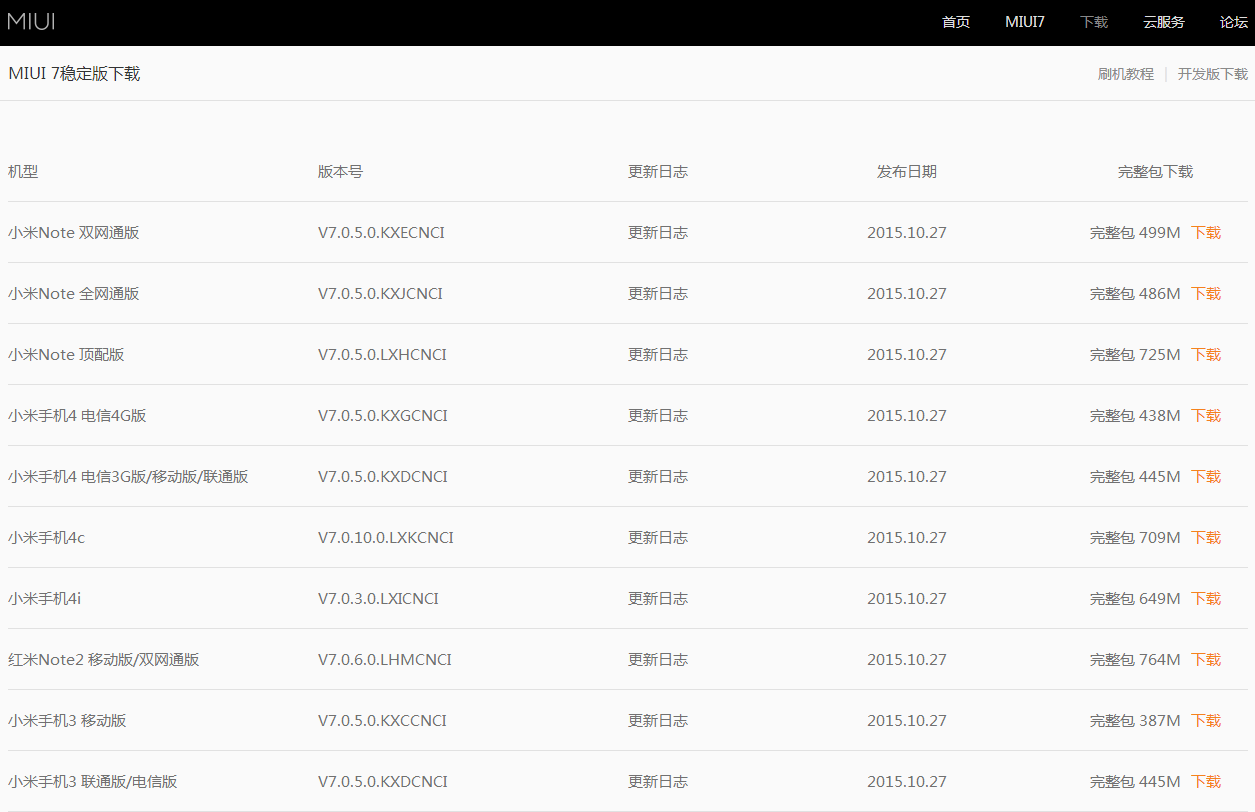Click the 完整包 764M size text
Screen dimensions: 1255x812
point(1135,660)
